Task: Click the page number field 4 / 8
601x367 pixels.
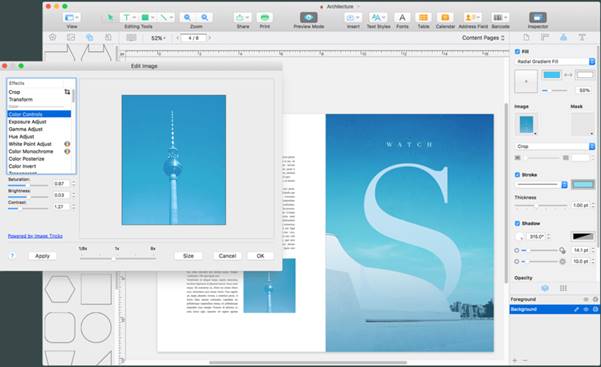Action: tap(194, 38)
